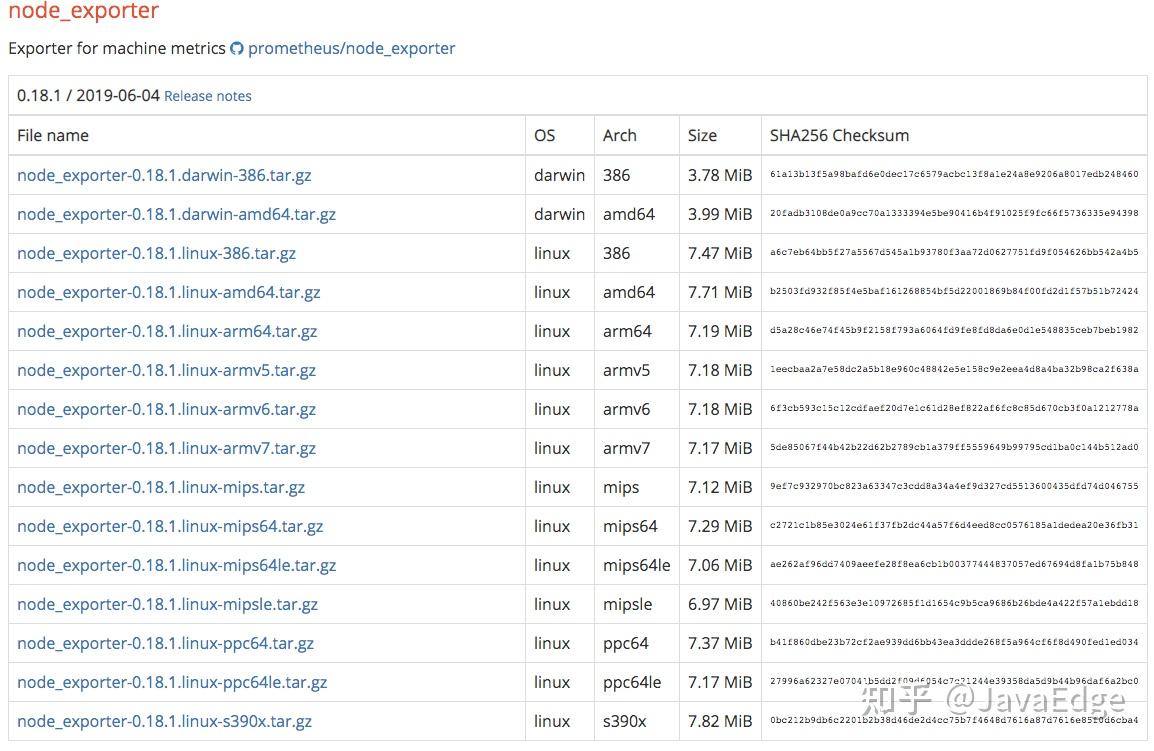This screenshot has width=1154, height=751.
Task: Download node_exporter-0.18.1.linux-amd64.tar.gz
Action: (168, 292)
